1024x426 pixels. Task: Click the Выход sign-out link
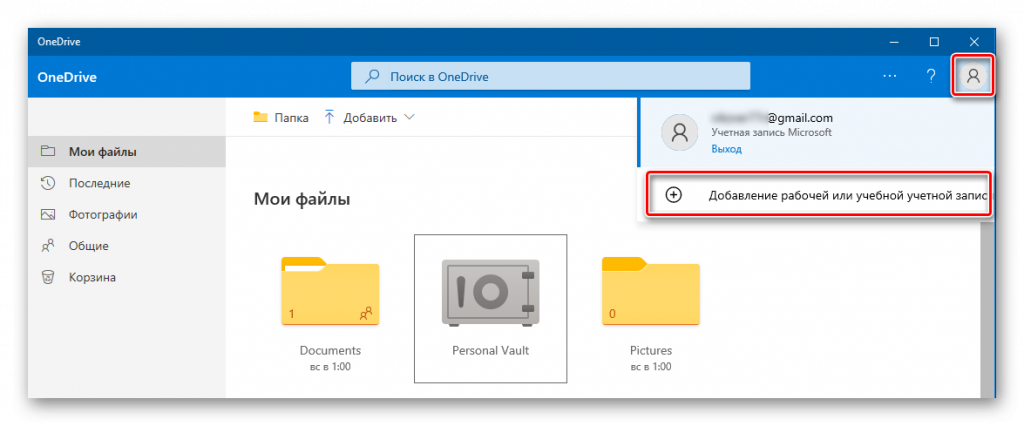[726, 148]
